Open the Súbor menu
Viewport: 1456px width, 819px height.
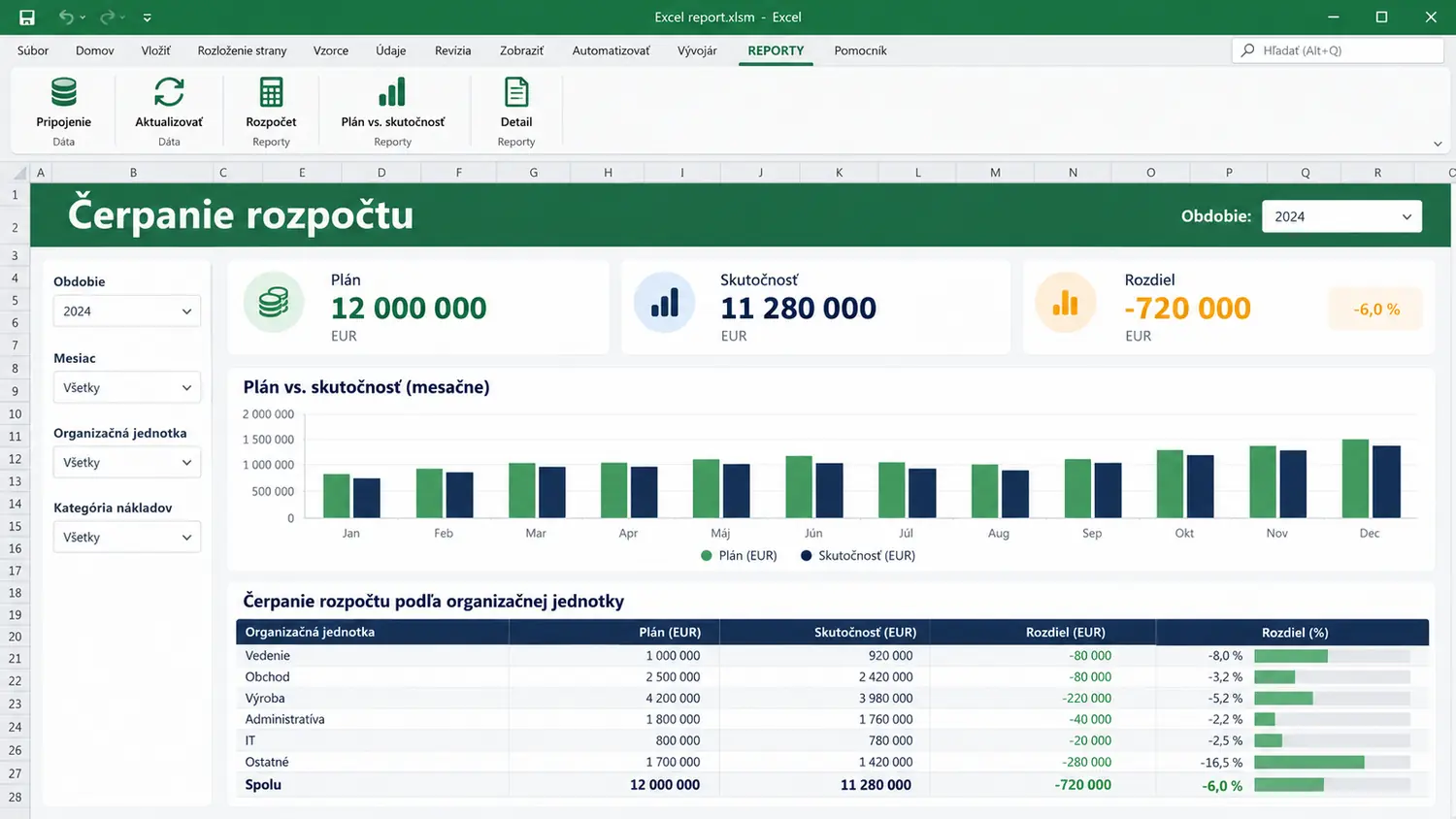point(33,50)
